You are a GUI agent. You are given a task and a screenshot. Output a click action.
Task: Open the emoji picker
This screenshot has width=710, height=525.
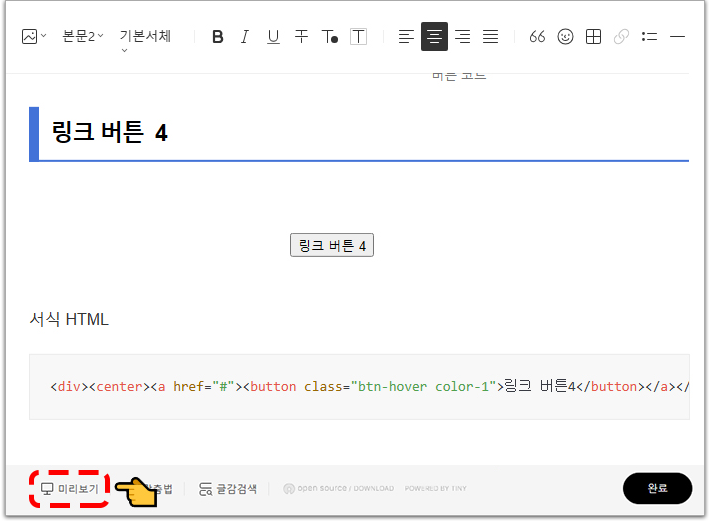[x=565, y=37]
